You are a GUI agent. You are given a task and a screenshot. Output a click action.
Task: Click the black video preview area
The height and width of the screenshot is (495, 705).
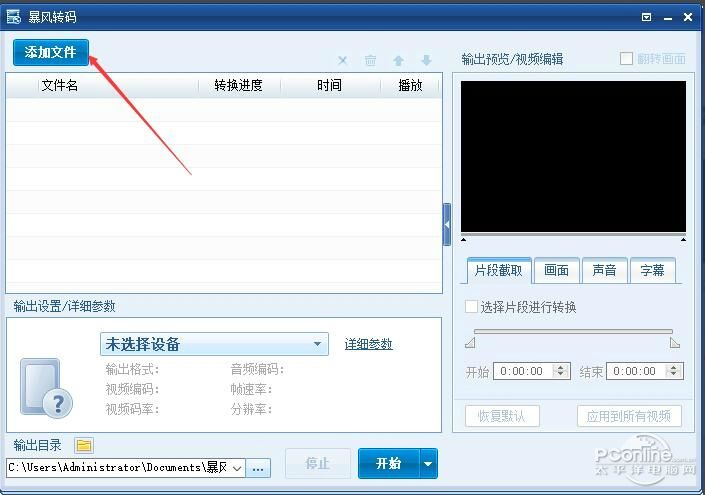pos(573,156)
